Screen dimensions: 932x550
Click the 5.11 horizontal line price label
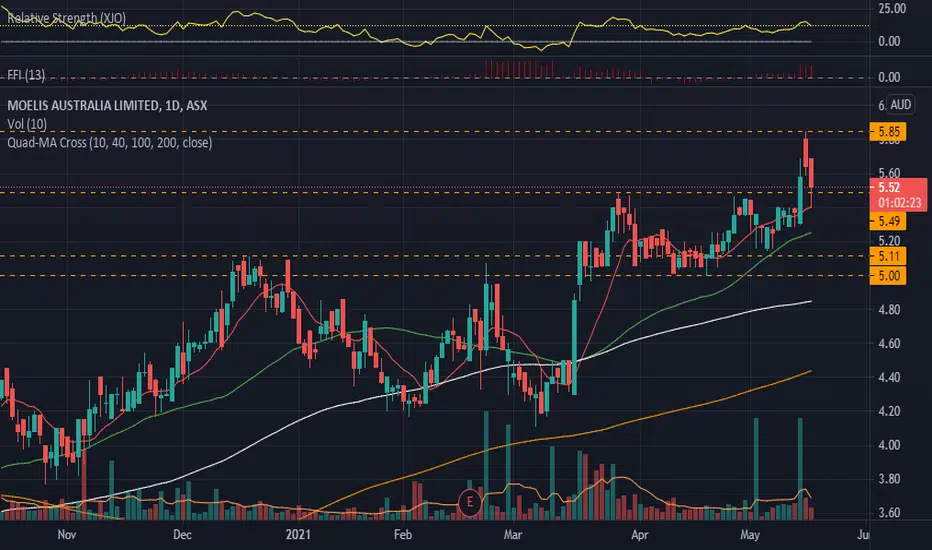tap(888, 256)
